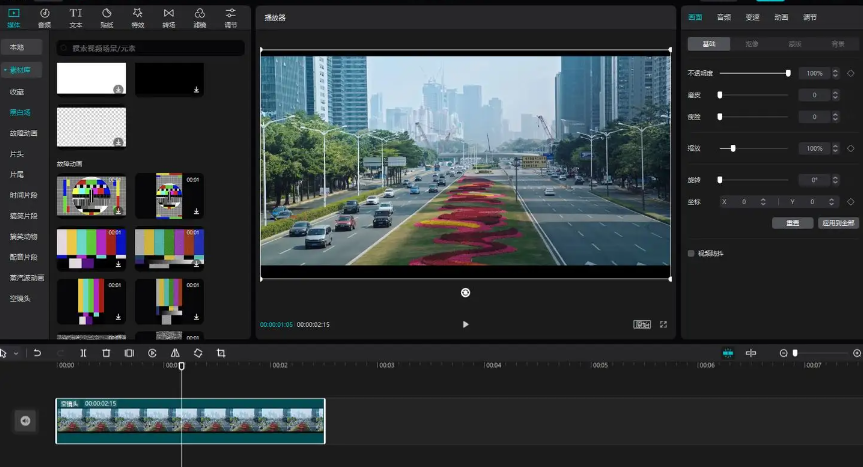Screen dimensions: 863x467
Task: Open the 调节 (Adjust) sliders icon in top toolbar
Action: click(231, 17)
